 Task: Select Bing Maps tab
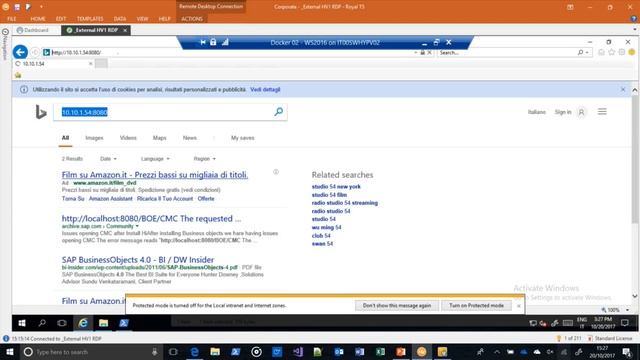pos(160,138)
